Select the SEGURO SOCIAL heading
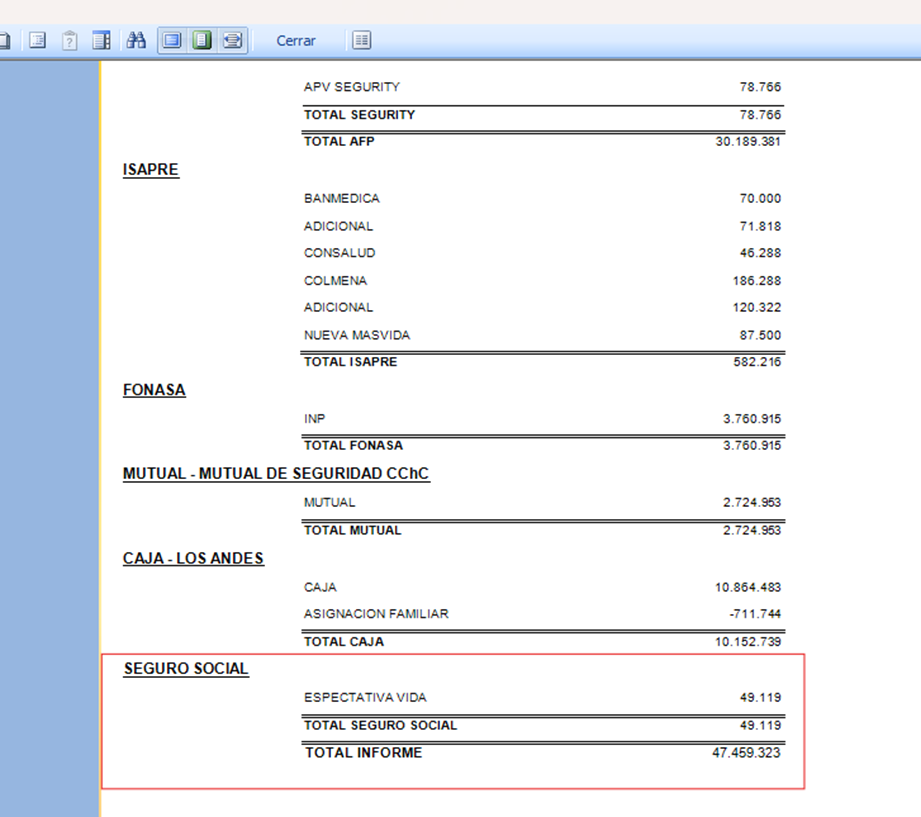The width and height of the screenshot is (921, 817). click(186, 669)
